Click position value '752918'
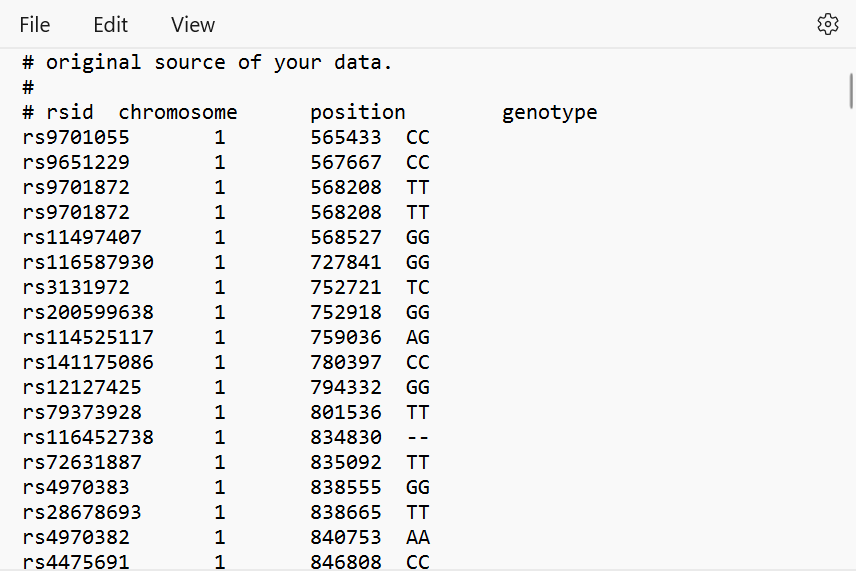 346,313
